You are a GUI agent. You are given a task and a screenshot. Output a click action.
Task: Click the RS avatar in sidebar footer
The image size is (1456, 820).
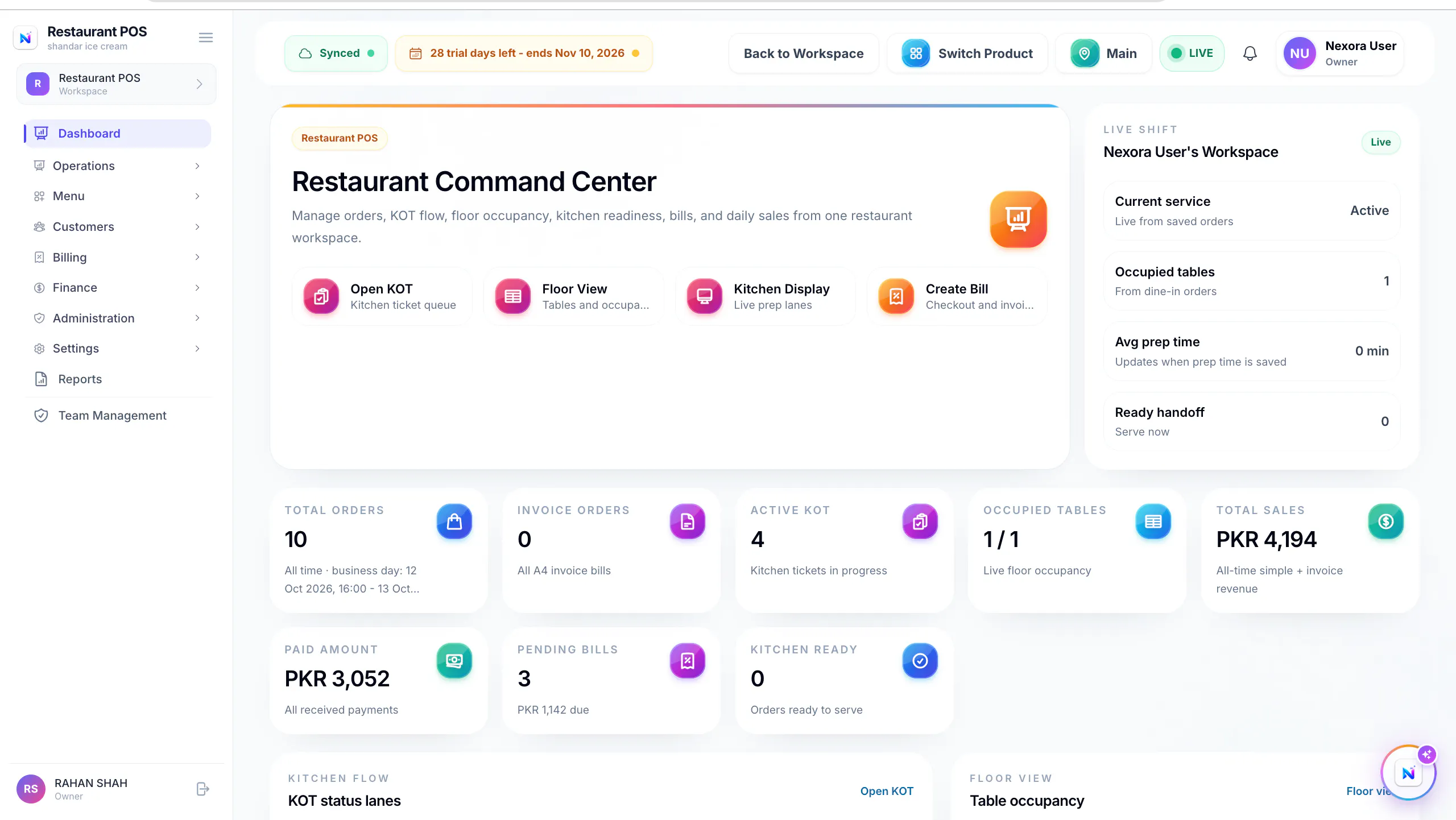31,789
